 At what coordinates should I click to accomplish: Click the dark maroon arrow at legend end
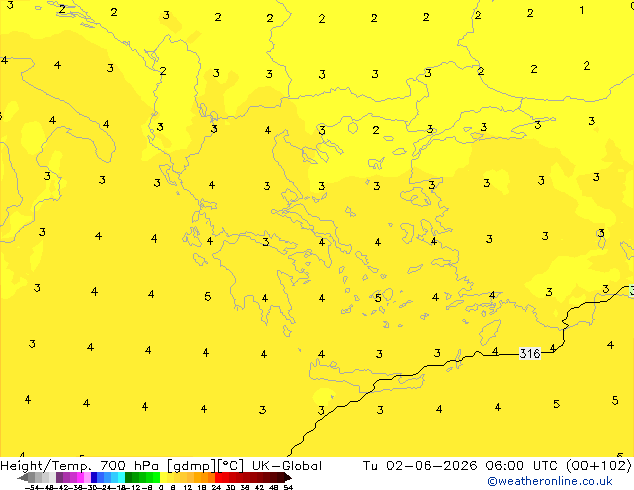coord(288,477)
